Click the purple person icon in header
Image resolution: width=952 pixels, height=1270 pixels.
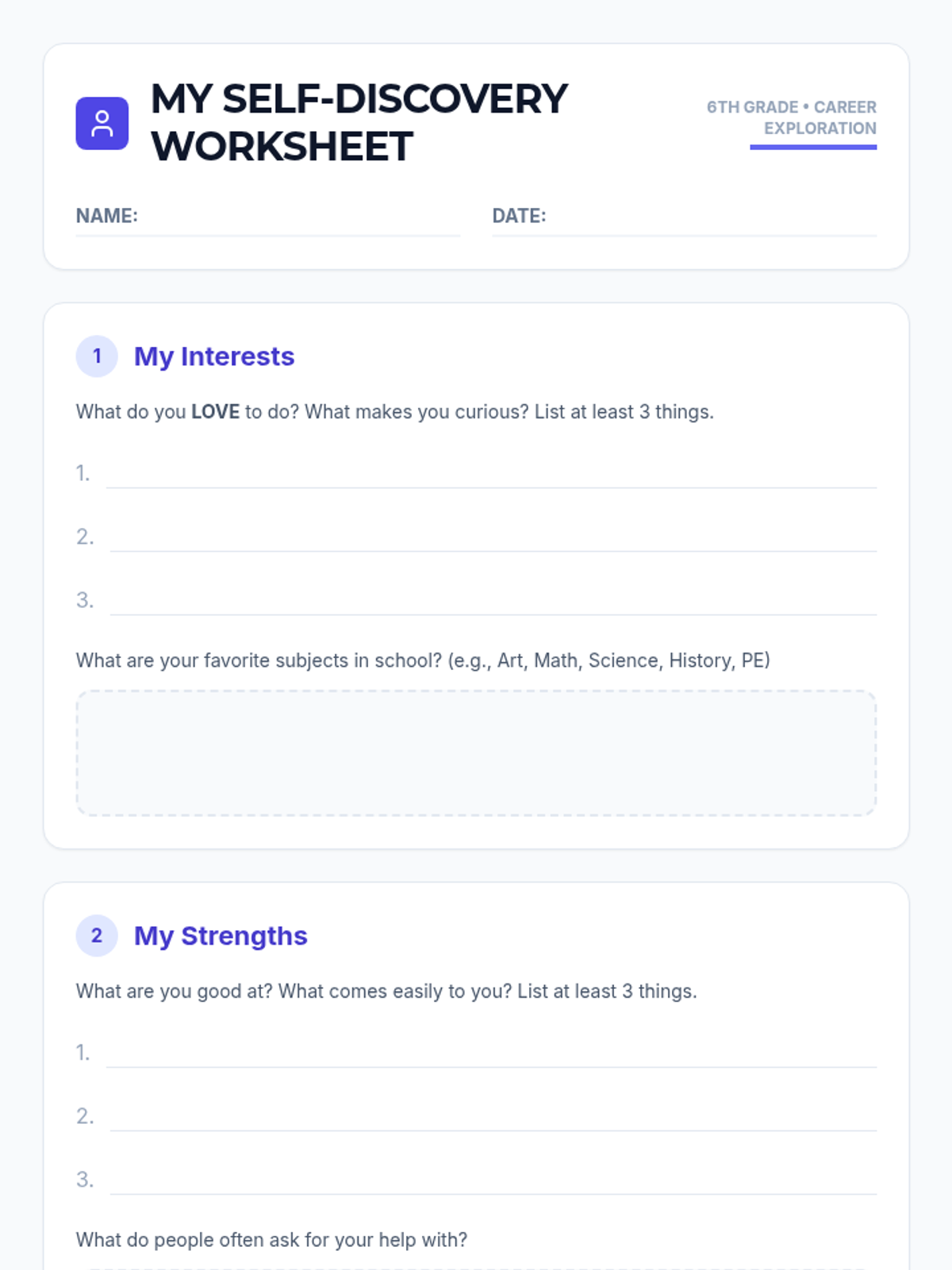(x=102, y=123)
